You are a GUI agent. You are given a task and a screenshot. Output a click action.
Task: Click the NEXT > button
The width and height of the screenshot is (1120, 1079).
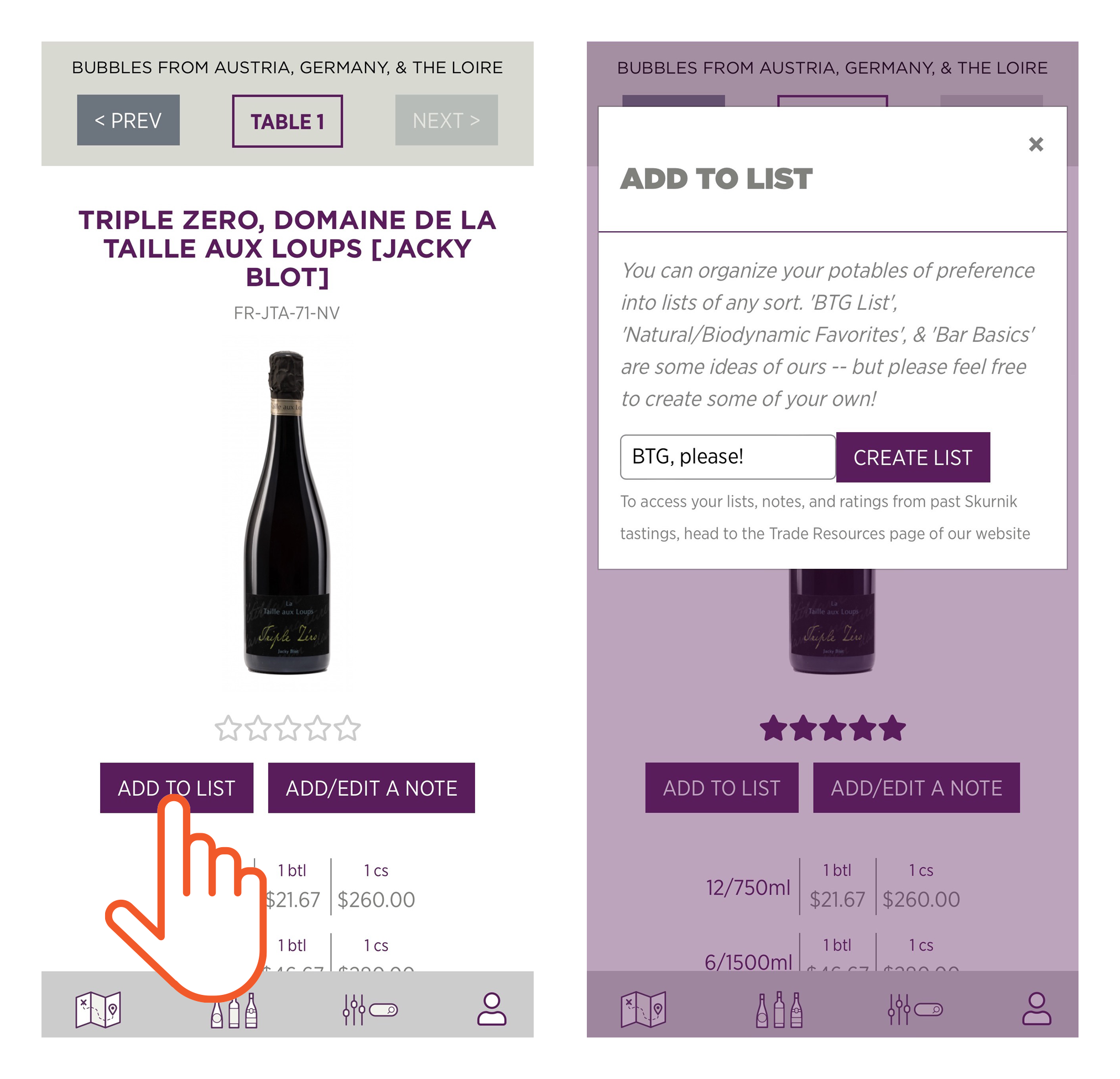tap(446, 120)
